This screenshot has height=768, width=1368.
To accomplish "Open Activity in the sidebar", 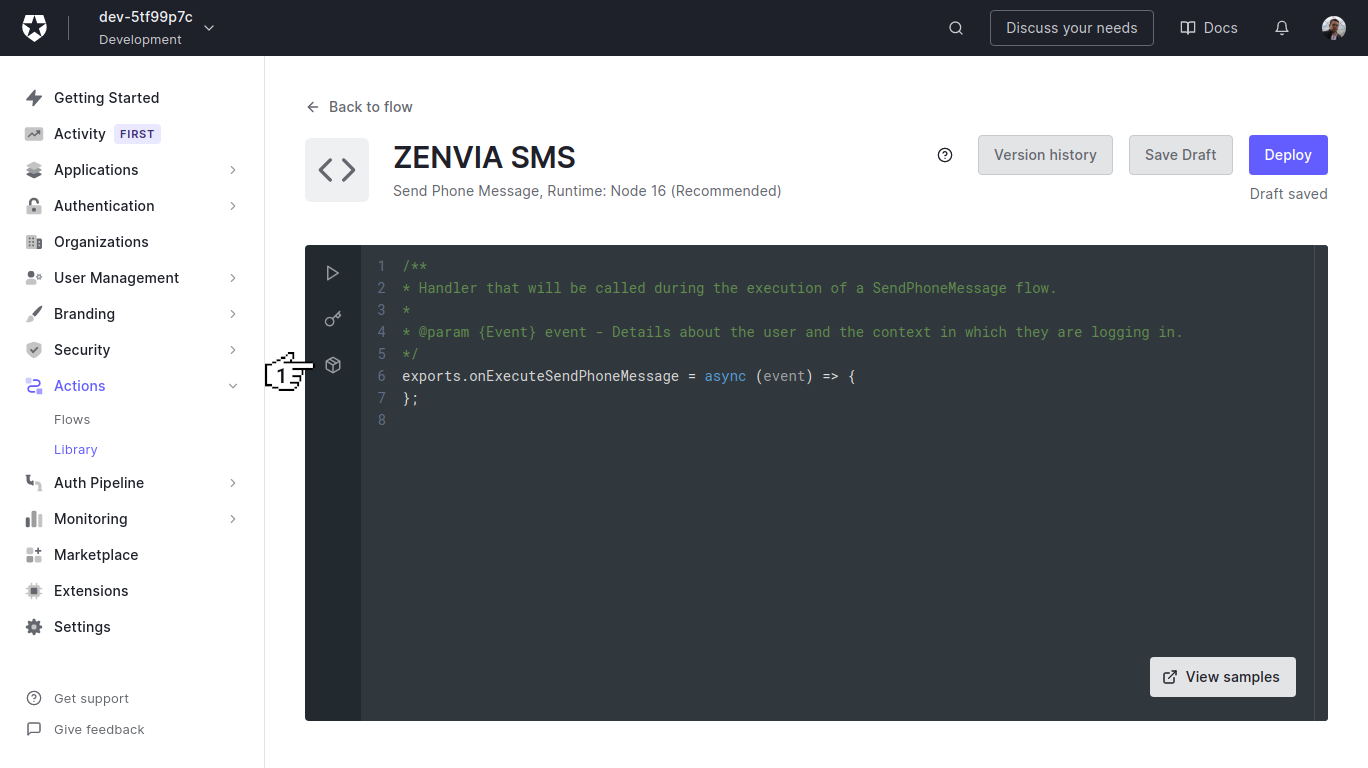I will (x=79, y=133).
